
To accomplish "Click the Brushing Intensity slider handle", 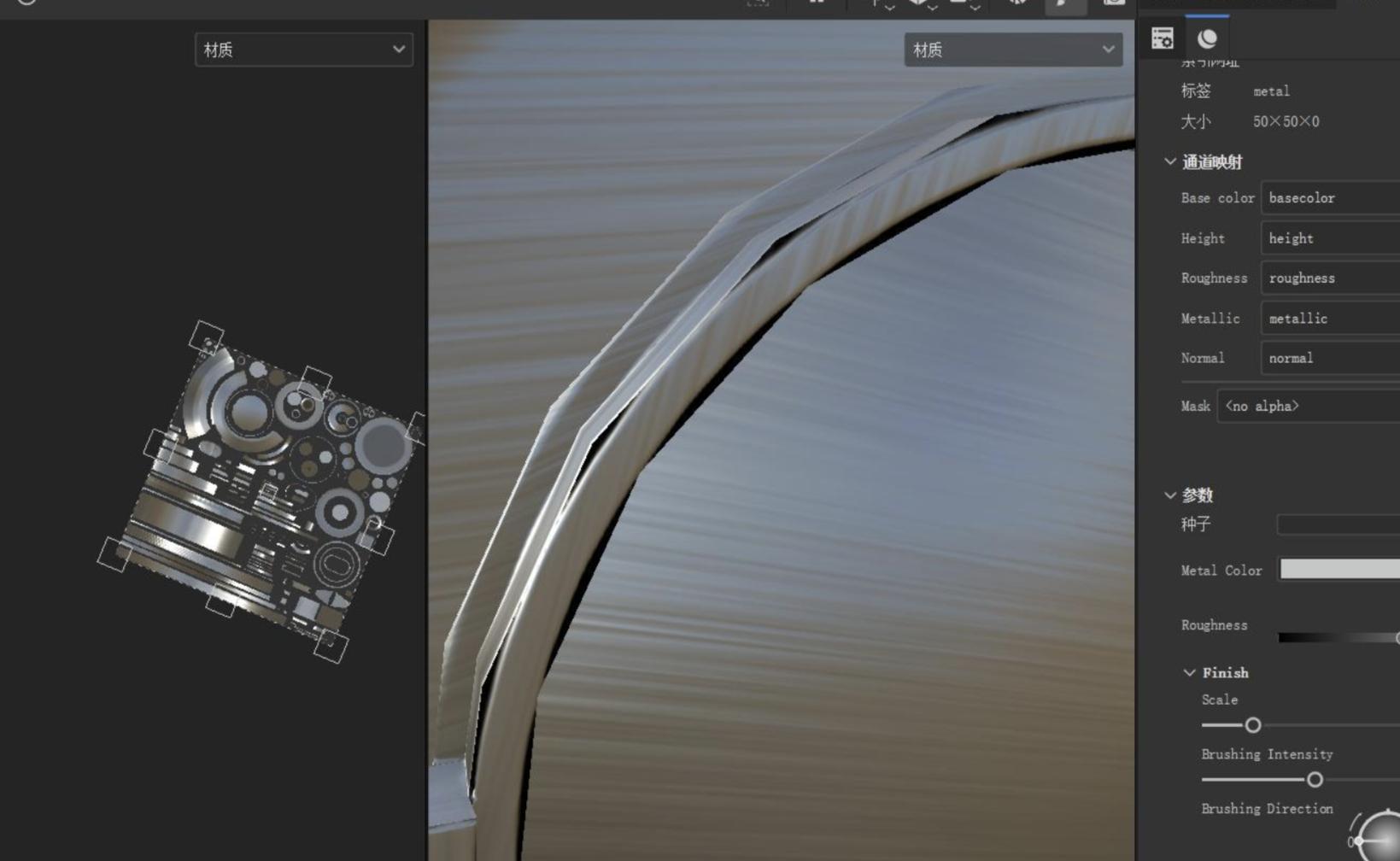I will tap(1315, 780).
